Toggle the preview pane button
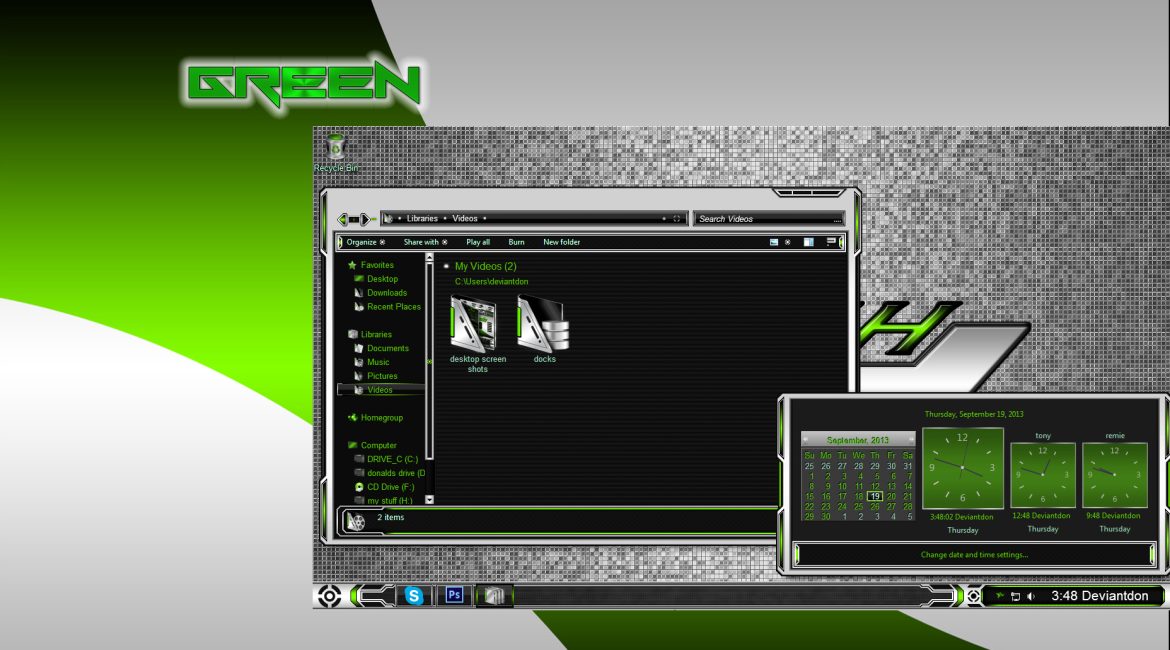This screenshot has width=1170, height=650. pyautogui.click(x=808, y=242)
